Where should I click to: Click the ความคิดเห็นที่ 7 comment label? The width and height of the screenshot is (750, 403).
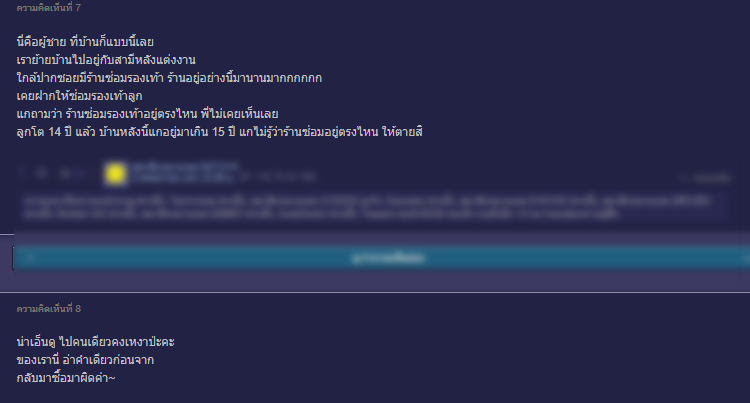[x=49, y=8]
